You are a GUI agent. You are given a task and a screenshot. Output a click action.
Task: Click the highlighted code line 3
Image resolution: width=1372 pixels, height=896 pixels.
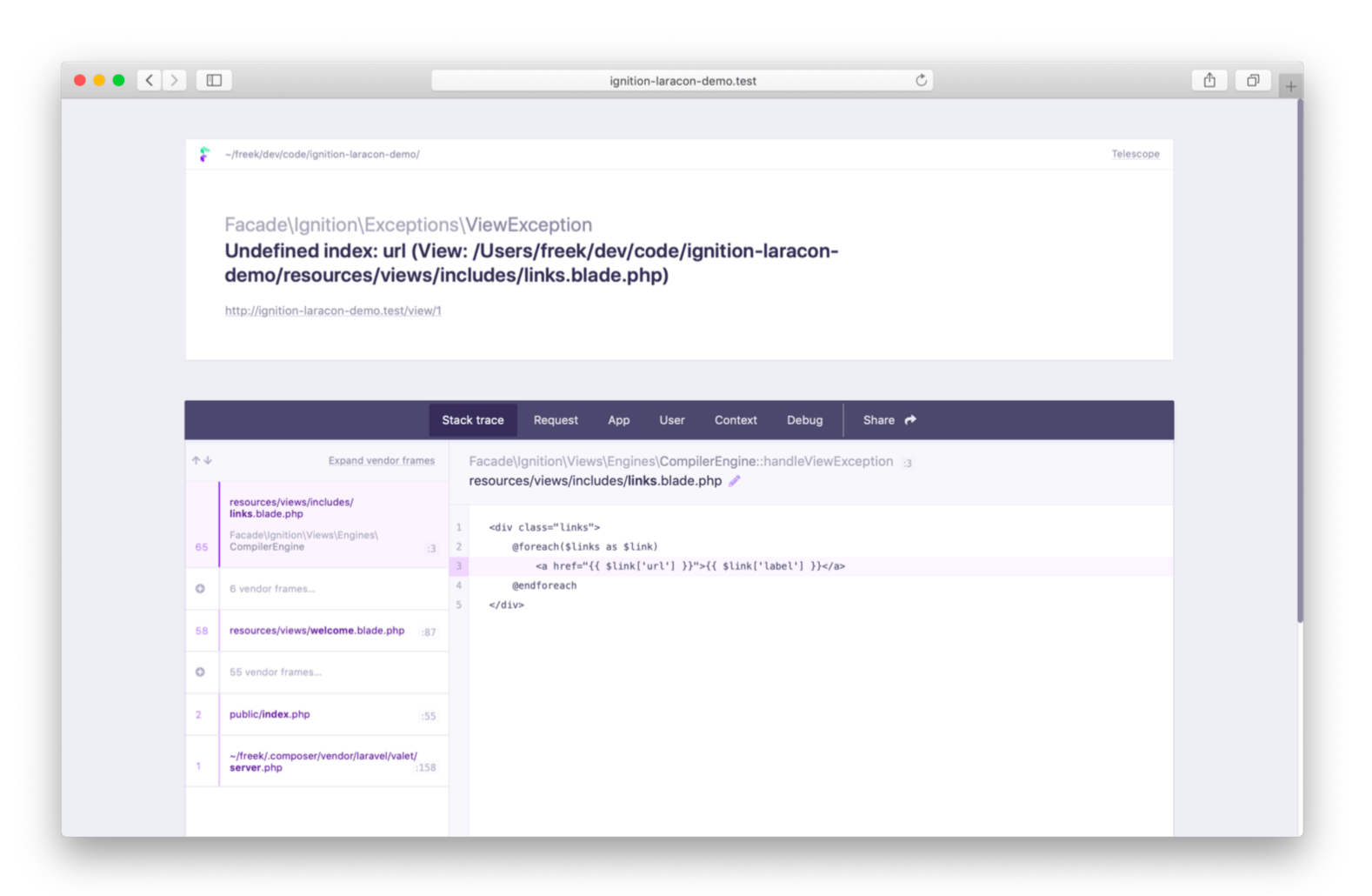click(x=810, y=566)
